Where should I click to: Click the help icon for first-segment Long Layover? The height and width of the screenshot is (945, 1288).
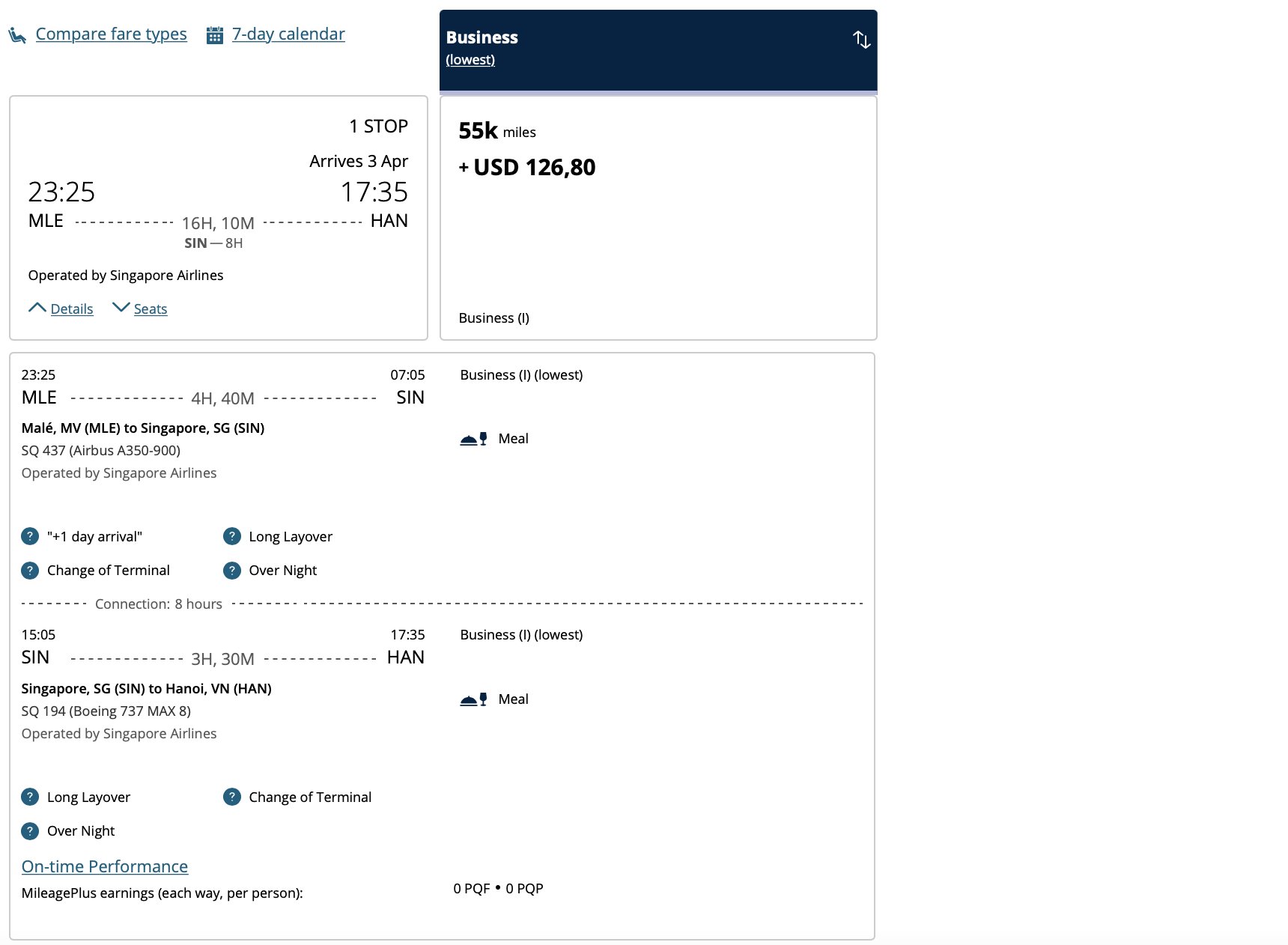232,536
